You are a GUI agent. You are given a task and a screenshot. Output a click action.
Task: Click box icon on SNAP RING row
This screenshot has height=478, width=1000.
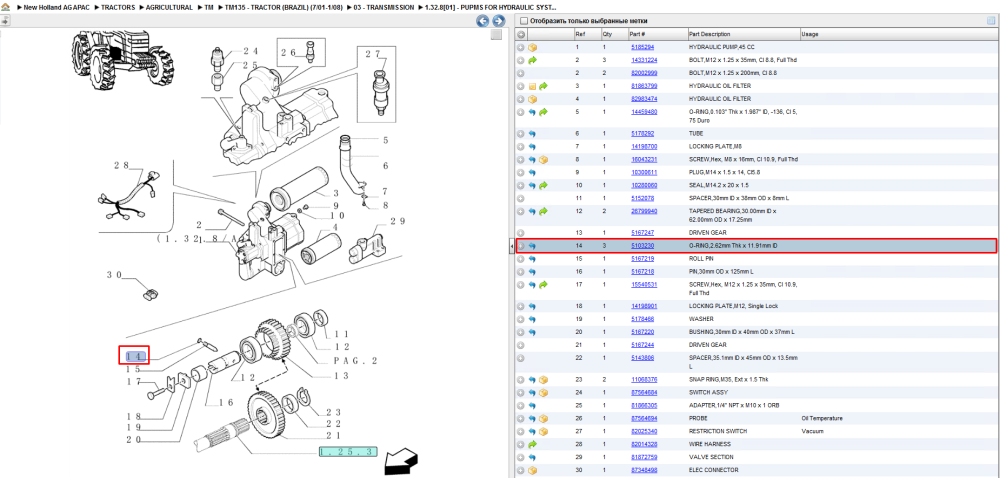543,380
